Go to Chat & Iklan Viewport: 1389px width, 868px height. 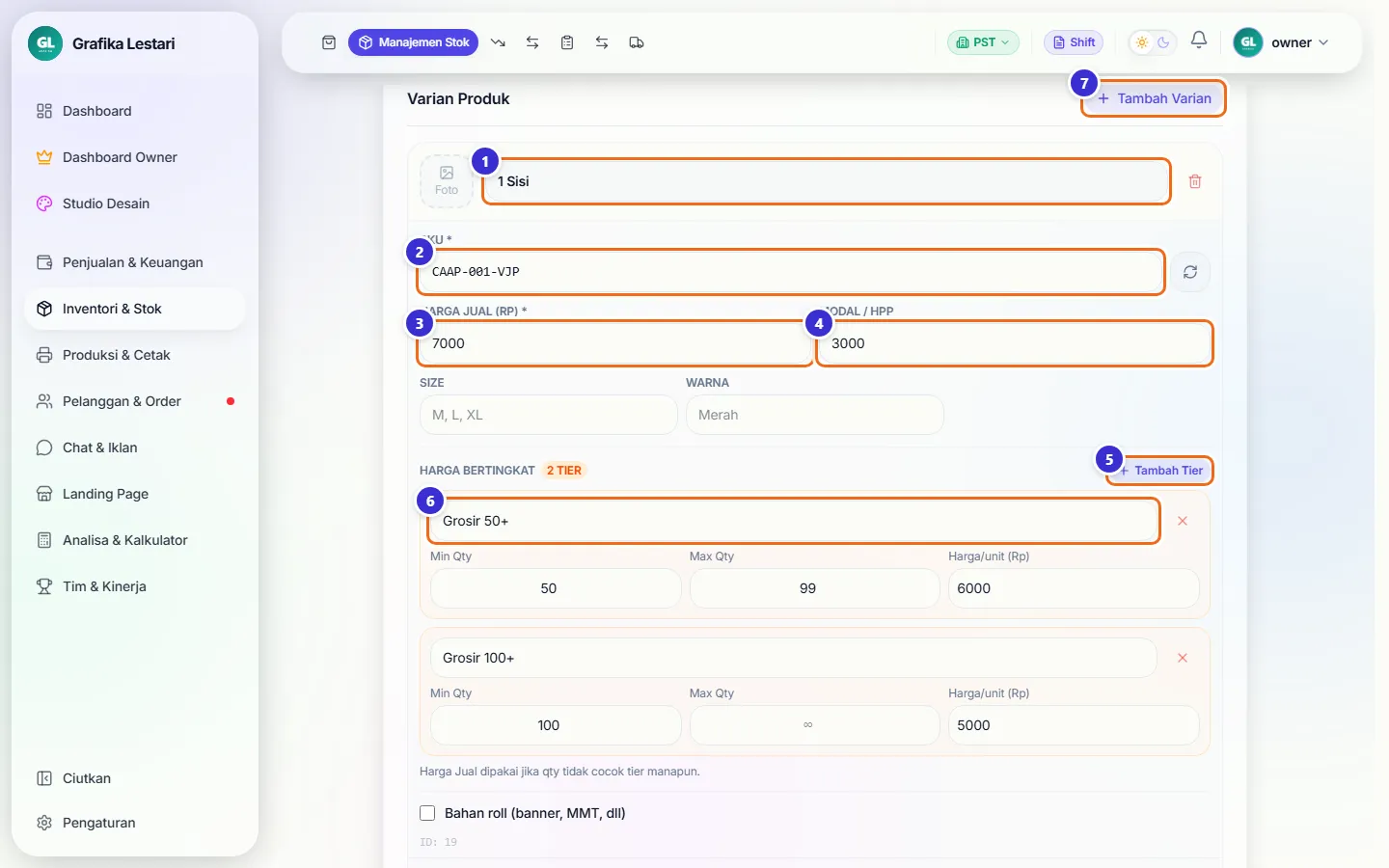pos(135,448)
